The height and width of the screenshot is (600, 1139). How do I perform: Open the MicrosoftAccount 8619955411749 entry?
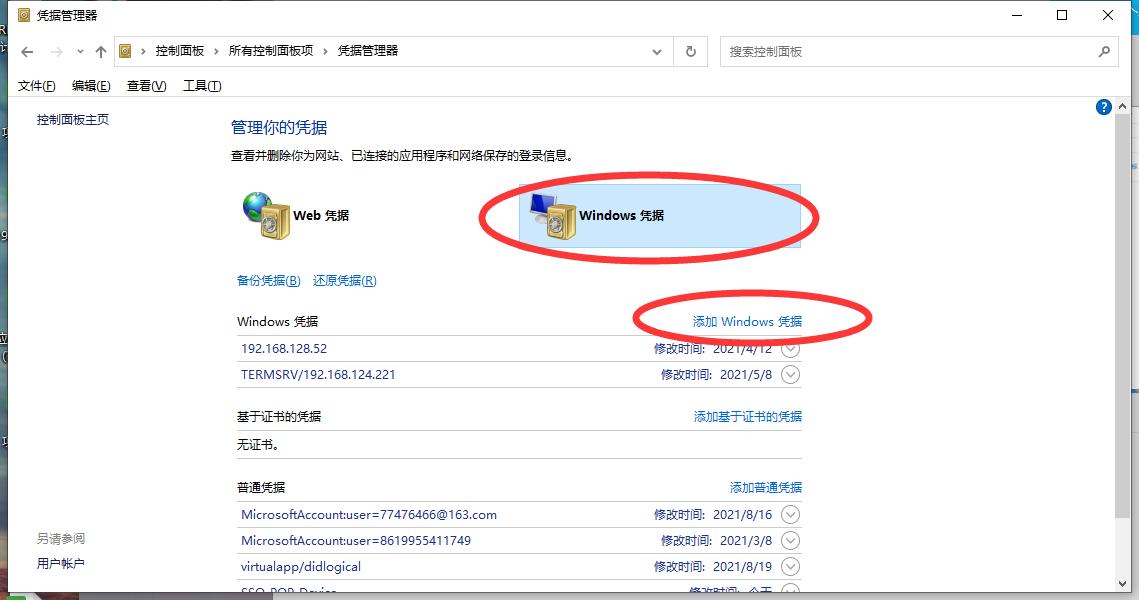(x=356, y=541)
